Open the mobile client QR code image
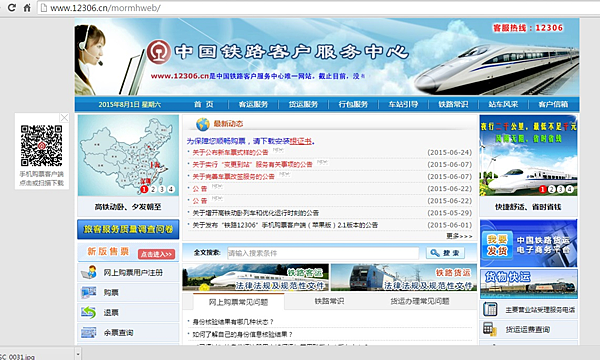 click(x=41, y=146)
